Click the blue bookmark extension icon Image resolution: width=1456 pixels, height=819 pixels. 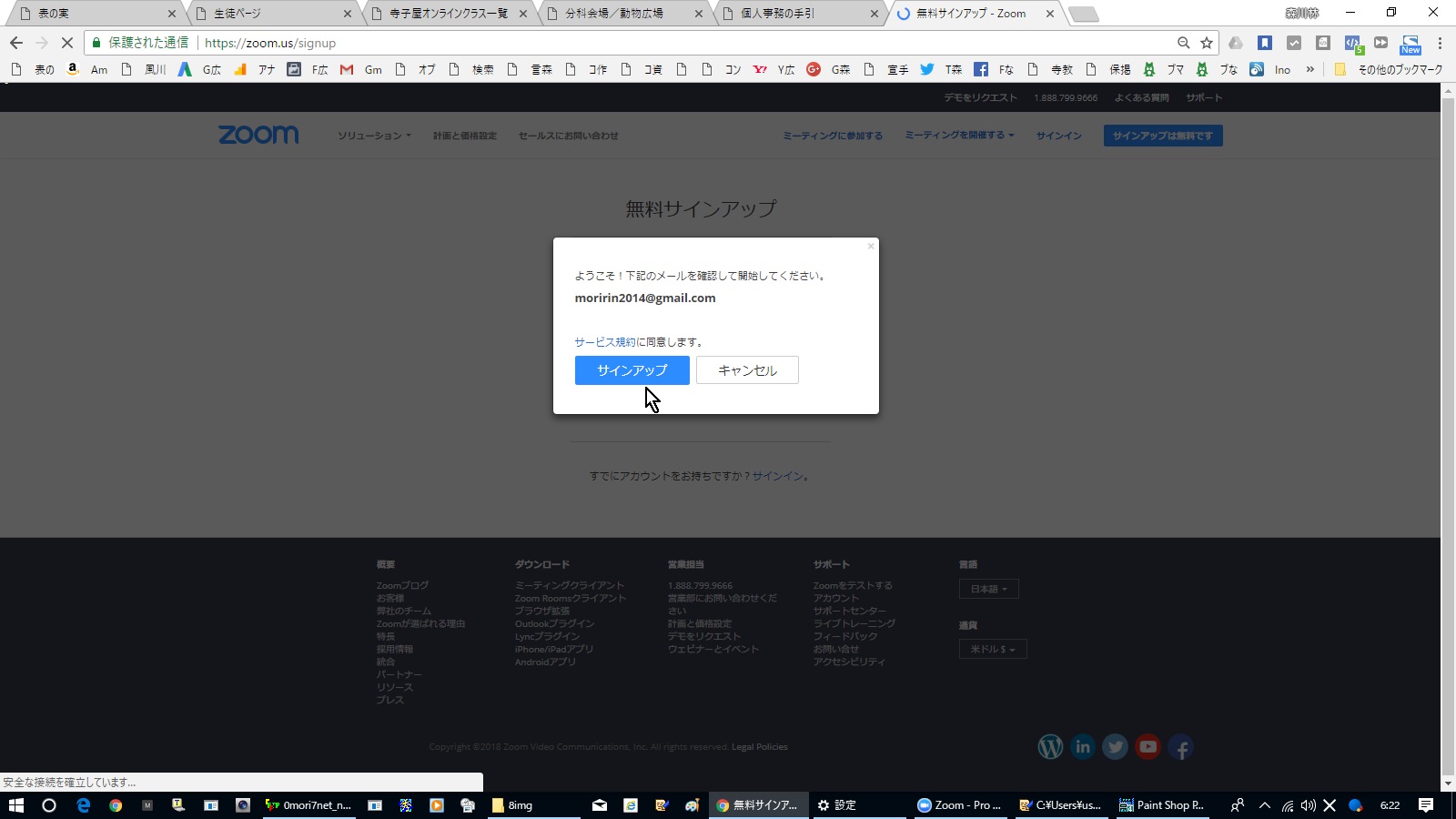pyautogui.click(x=1265, y=43)
